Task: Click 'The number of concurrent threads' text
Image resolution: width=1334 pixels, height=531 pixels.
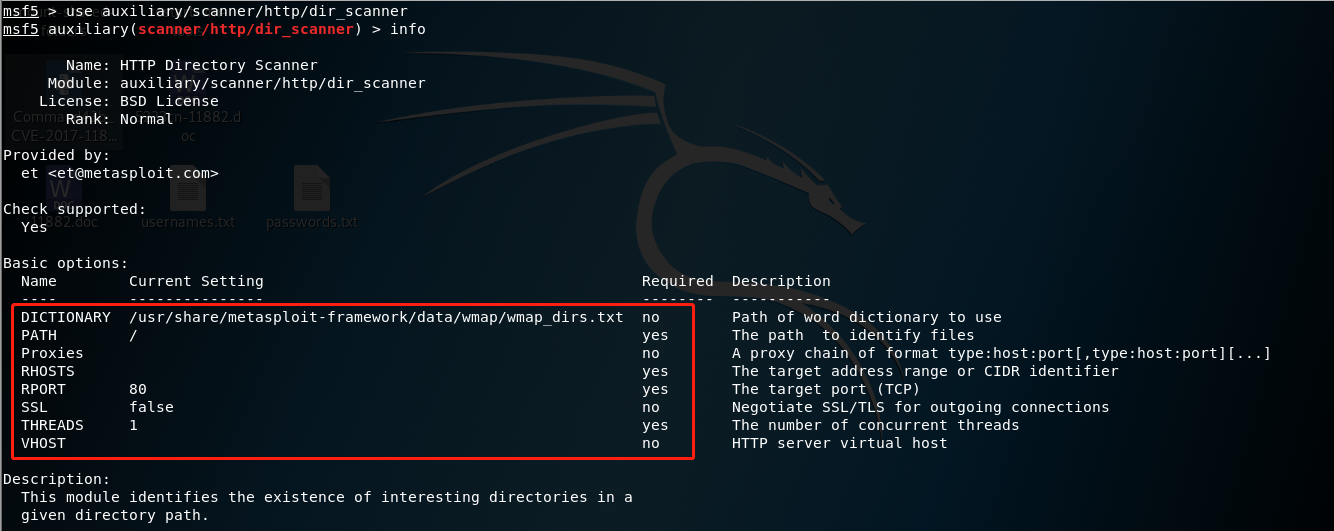Action: pyautogui.click(x=876, y=425)
